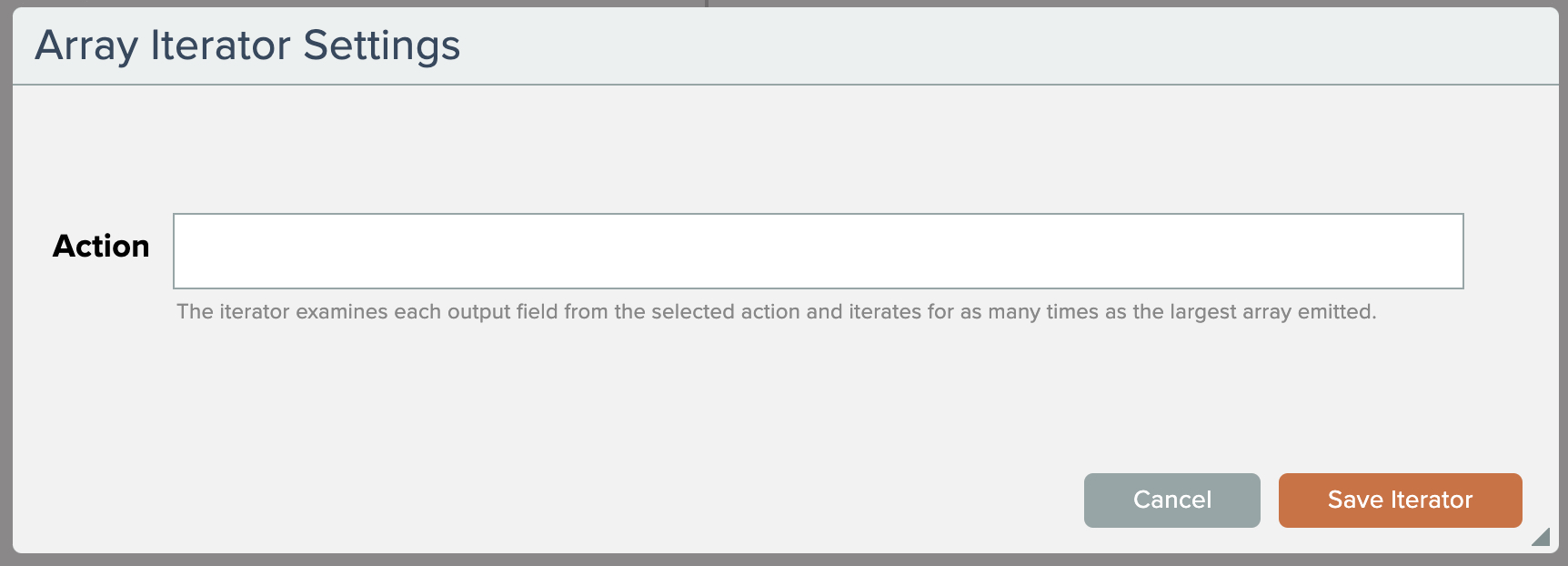
Task: Click the iterator helper text below Action
Action: pyautogui.click(x=776, y=312)
